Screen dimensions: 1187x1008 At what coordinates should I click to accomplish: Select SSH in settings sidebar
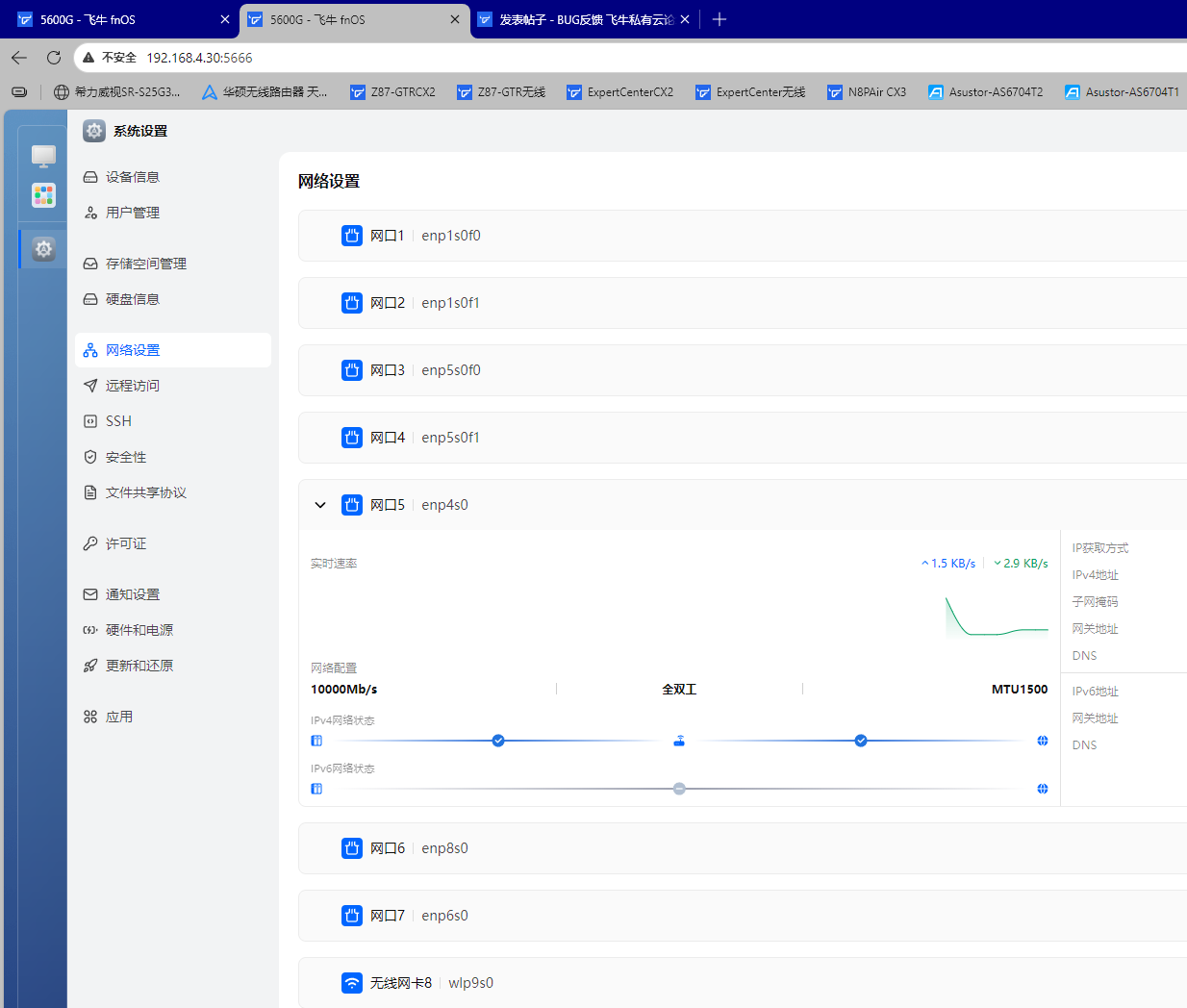(118, 421)
